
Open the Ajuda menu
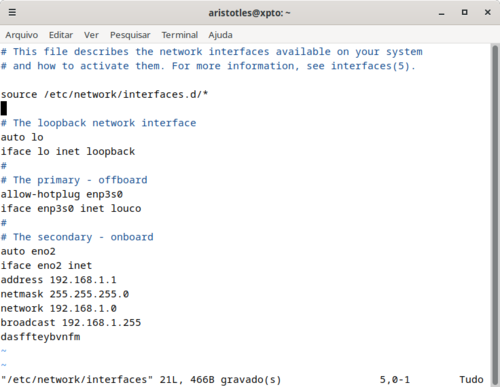tap(220, 35)
